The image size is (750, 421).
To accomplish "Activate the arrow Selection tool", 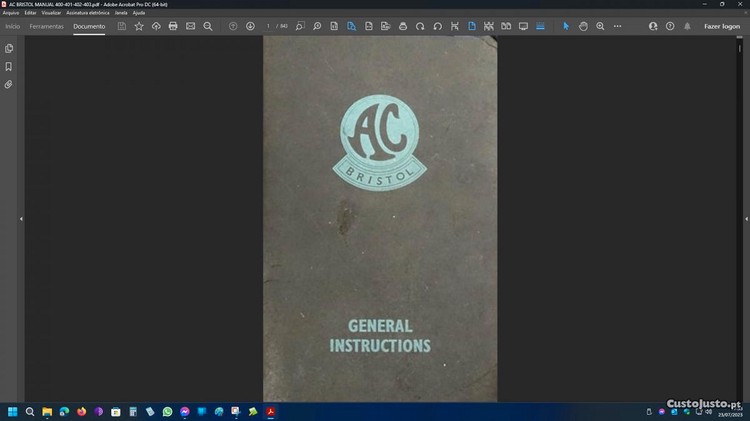I will (x=566, y=26).
